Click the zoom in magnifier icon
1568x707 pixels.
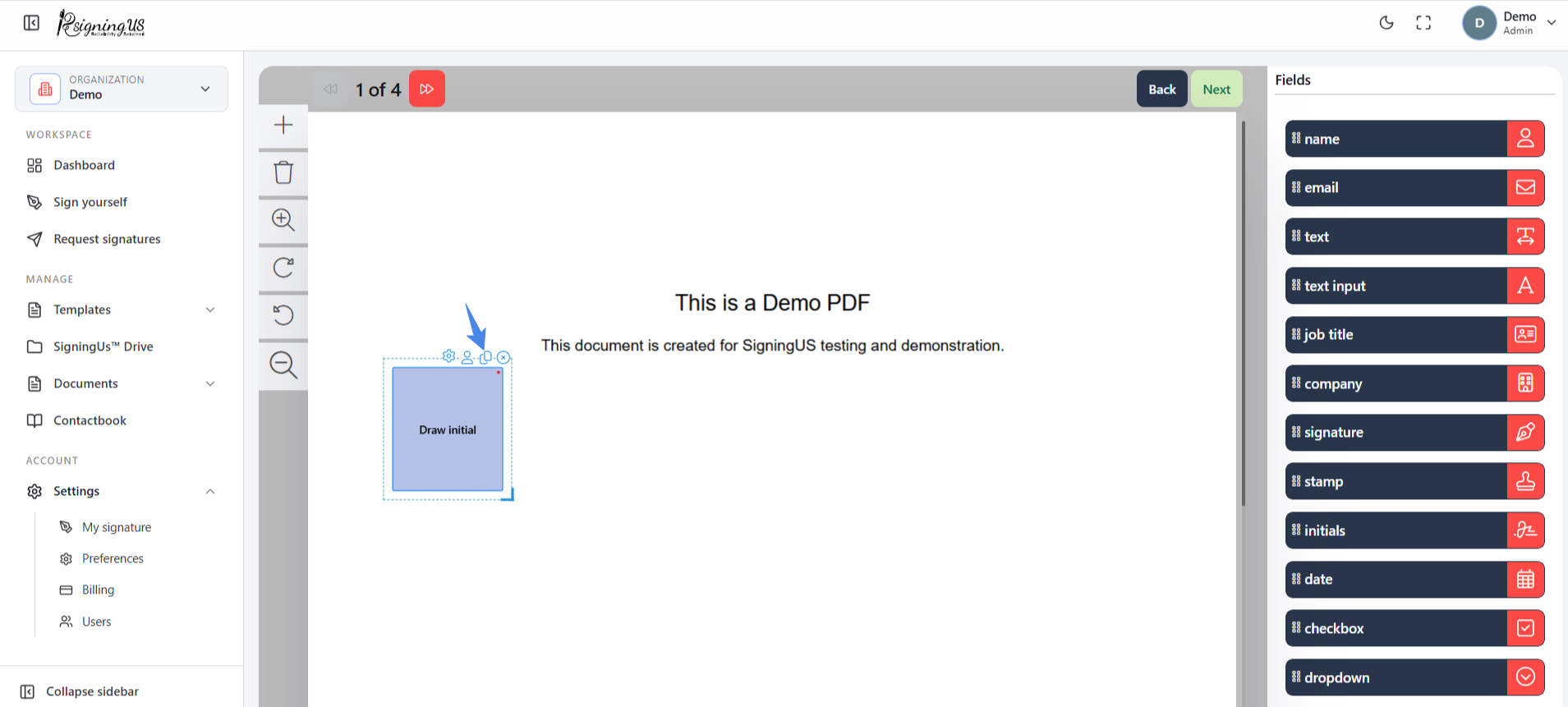pyautogui.click(x=283, y=220)
